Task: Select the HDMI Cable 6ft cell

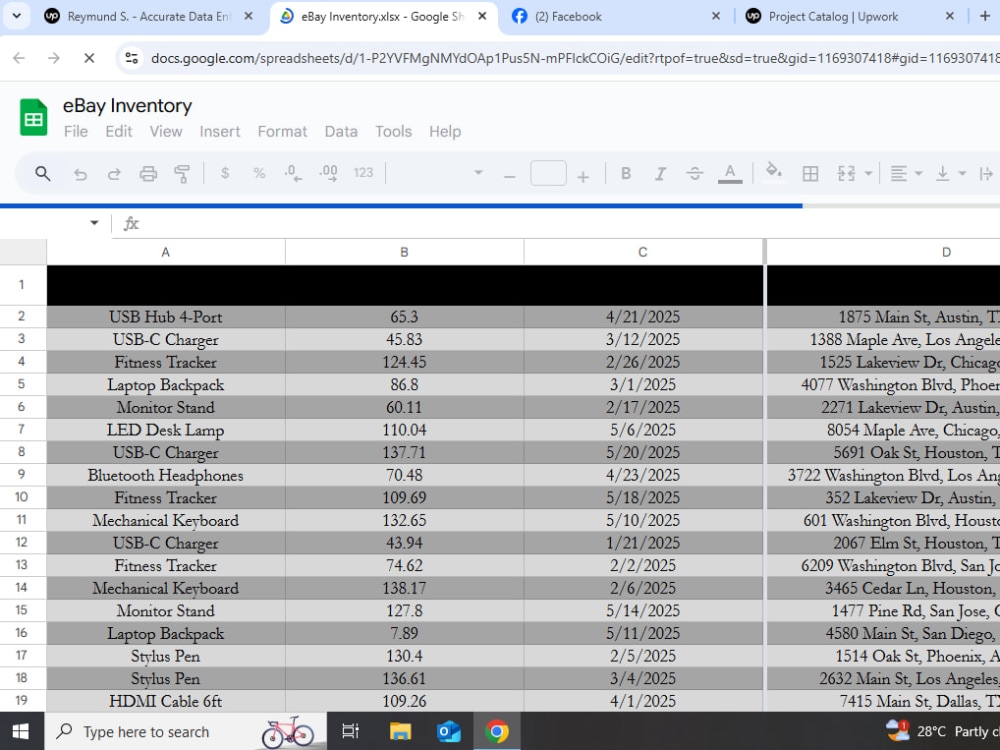Action: point(166,702)
